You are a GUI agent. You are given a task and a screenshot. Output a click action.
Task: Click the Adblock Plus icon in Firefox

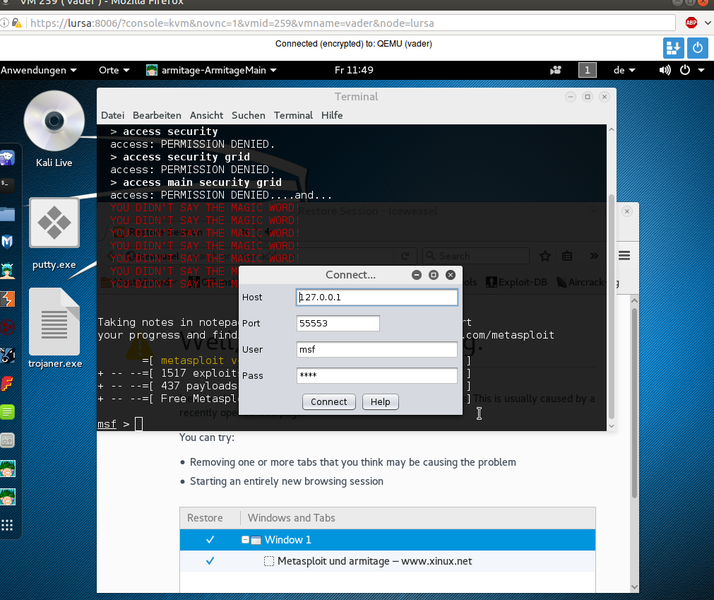click(x=691, y=22)
